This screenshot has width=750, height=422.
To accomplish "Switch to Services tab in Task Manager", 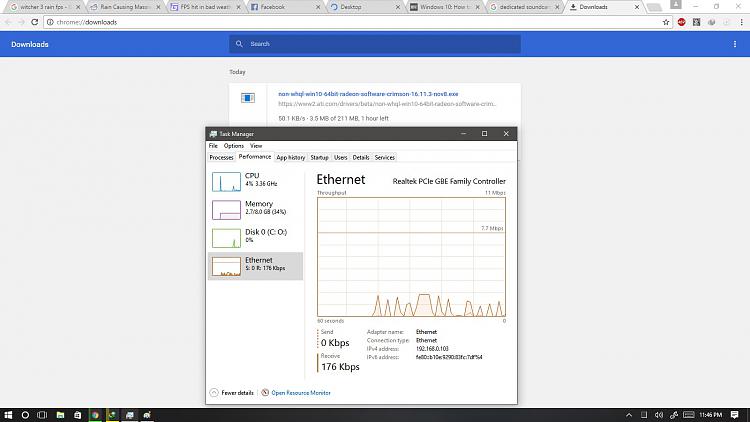I will click(x=385, y=157).
